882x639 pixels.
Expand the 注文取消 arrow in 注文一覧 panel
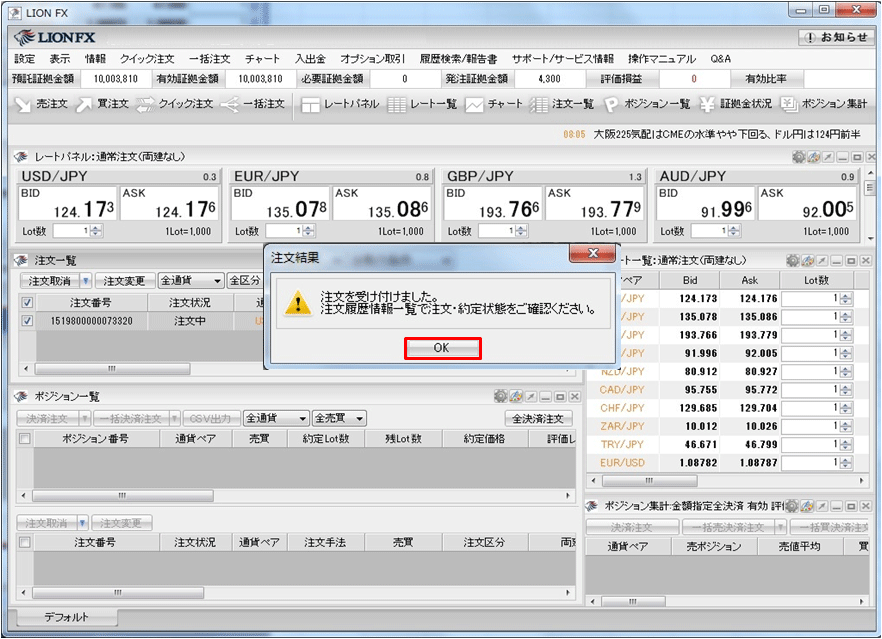point(86,280)
